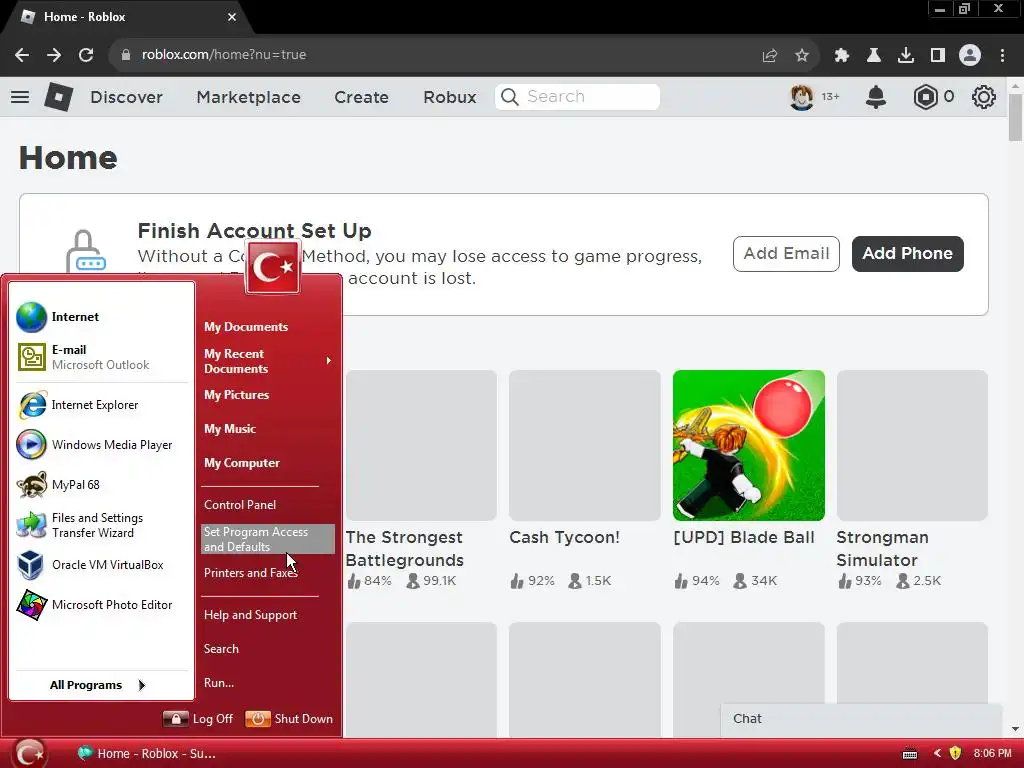Open The Strongest Battlegrounds game
The width and height of the screenshot is (1024, 768).
coord(421,480)
